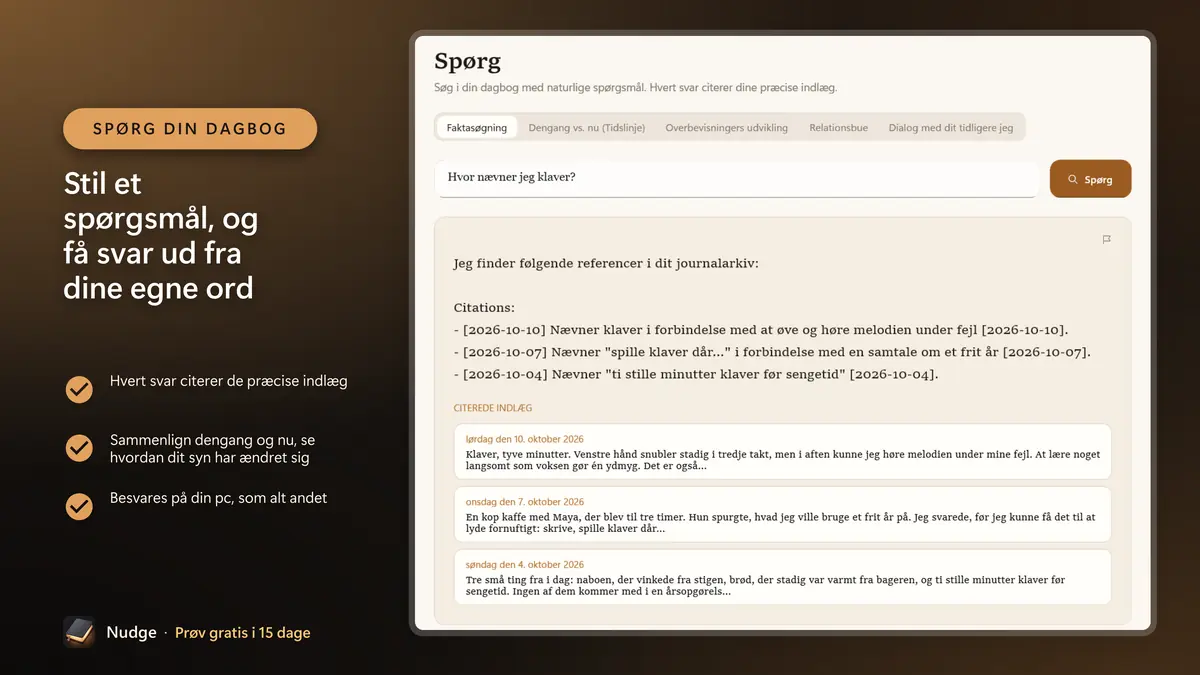
Task: Open the cited entry from søndag den 4. oktober 2026
Action: click(x=783, y=577)
